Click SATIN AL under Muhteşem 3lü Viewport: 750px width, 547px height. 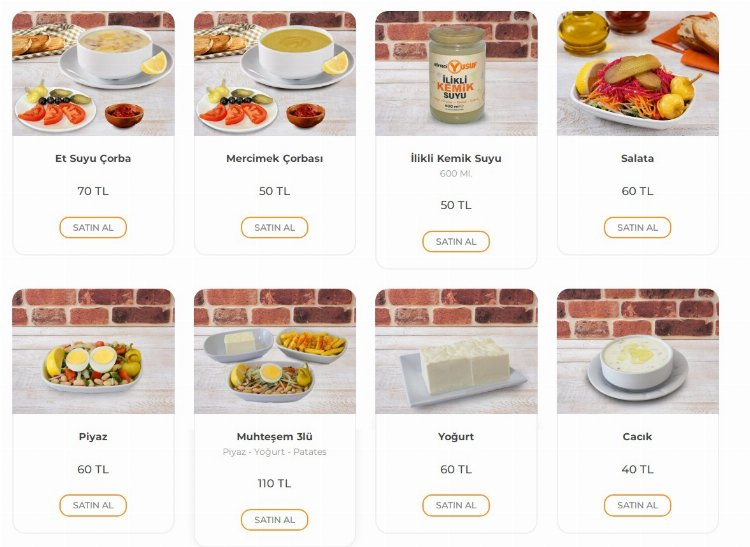tap(274, 520)
